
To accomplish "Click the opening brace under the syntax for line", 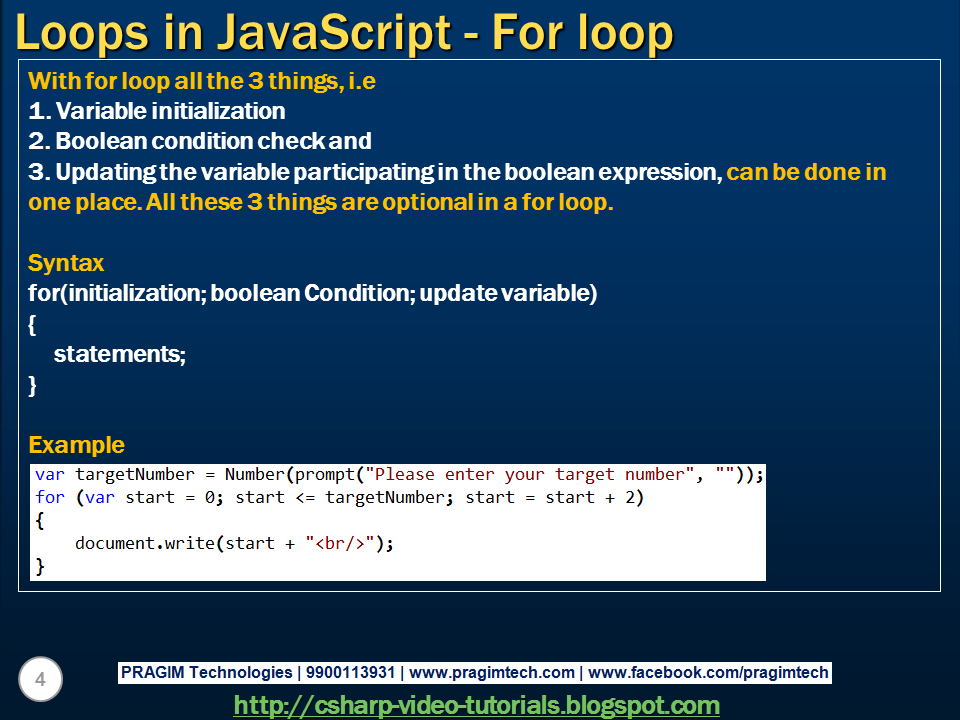I will [x=32, y=325].
